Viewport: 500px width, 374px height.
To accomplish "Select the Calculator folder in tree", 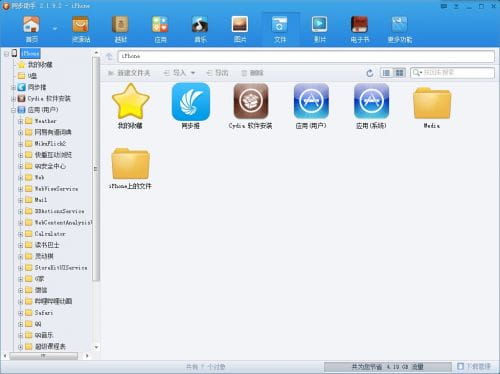I will 46,234.
